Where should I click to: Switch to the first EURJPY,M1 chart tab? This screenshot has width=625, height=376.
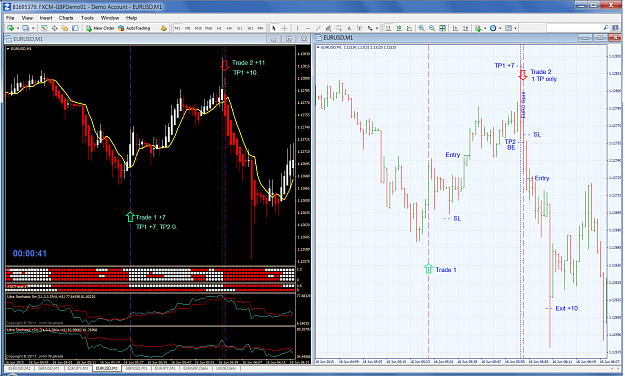point(77,368)
